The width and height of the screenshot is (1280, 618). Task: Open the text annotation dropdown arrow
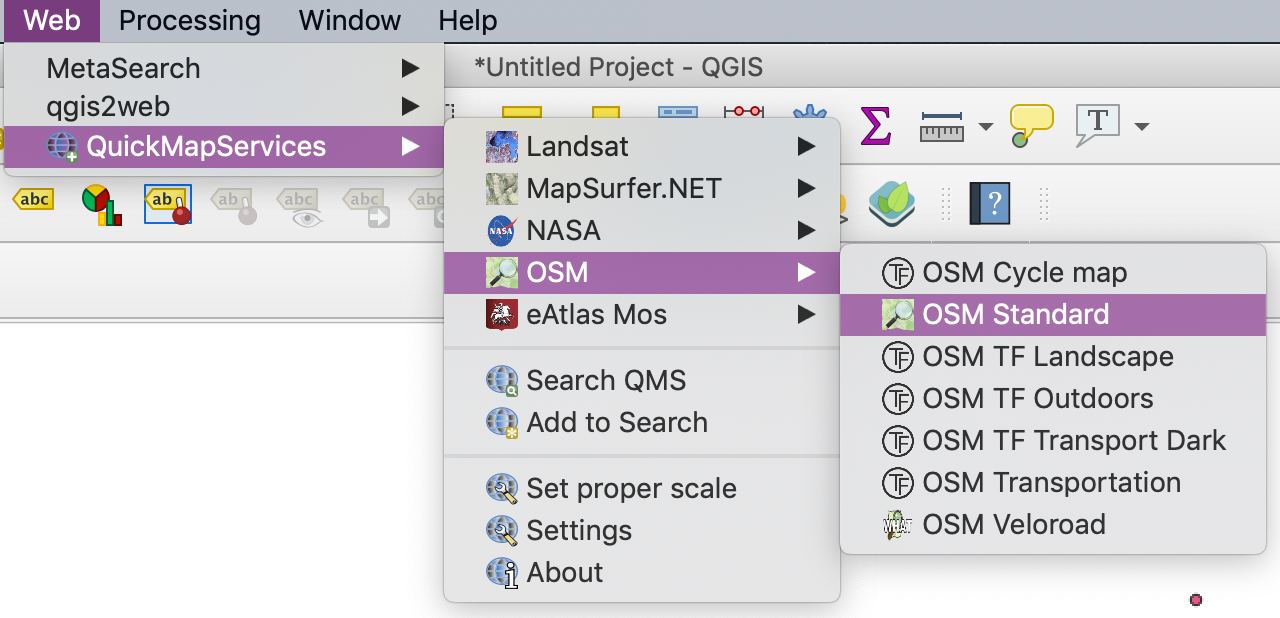pos(1141,127)
